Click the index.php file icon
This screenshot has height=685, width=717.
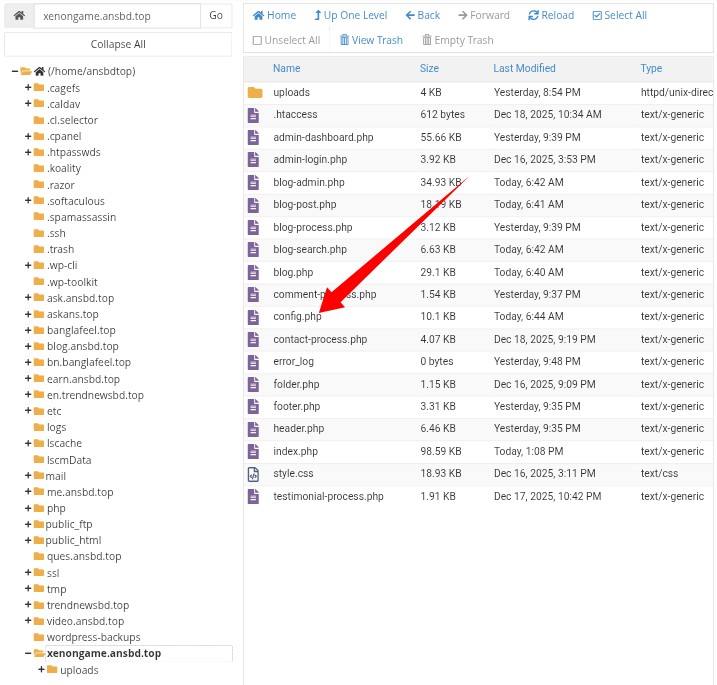253,451
